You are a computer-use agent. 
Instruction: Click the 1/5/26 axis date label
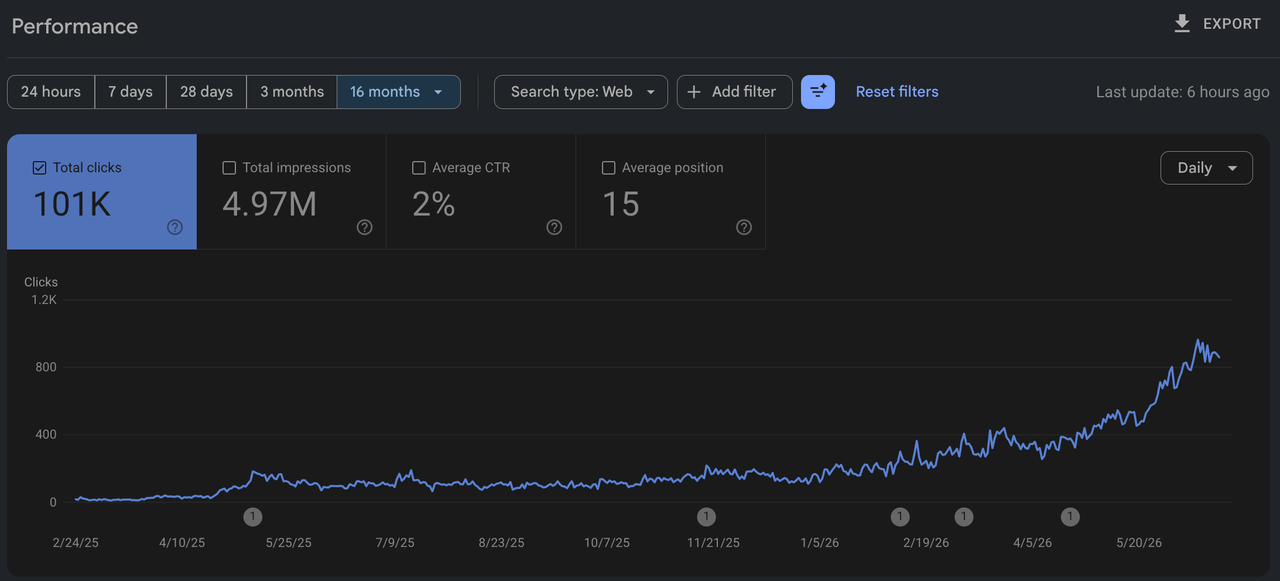[x=820, y=543]
